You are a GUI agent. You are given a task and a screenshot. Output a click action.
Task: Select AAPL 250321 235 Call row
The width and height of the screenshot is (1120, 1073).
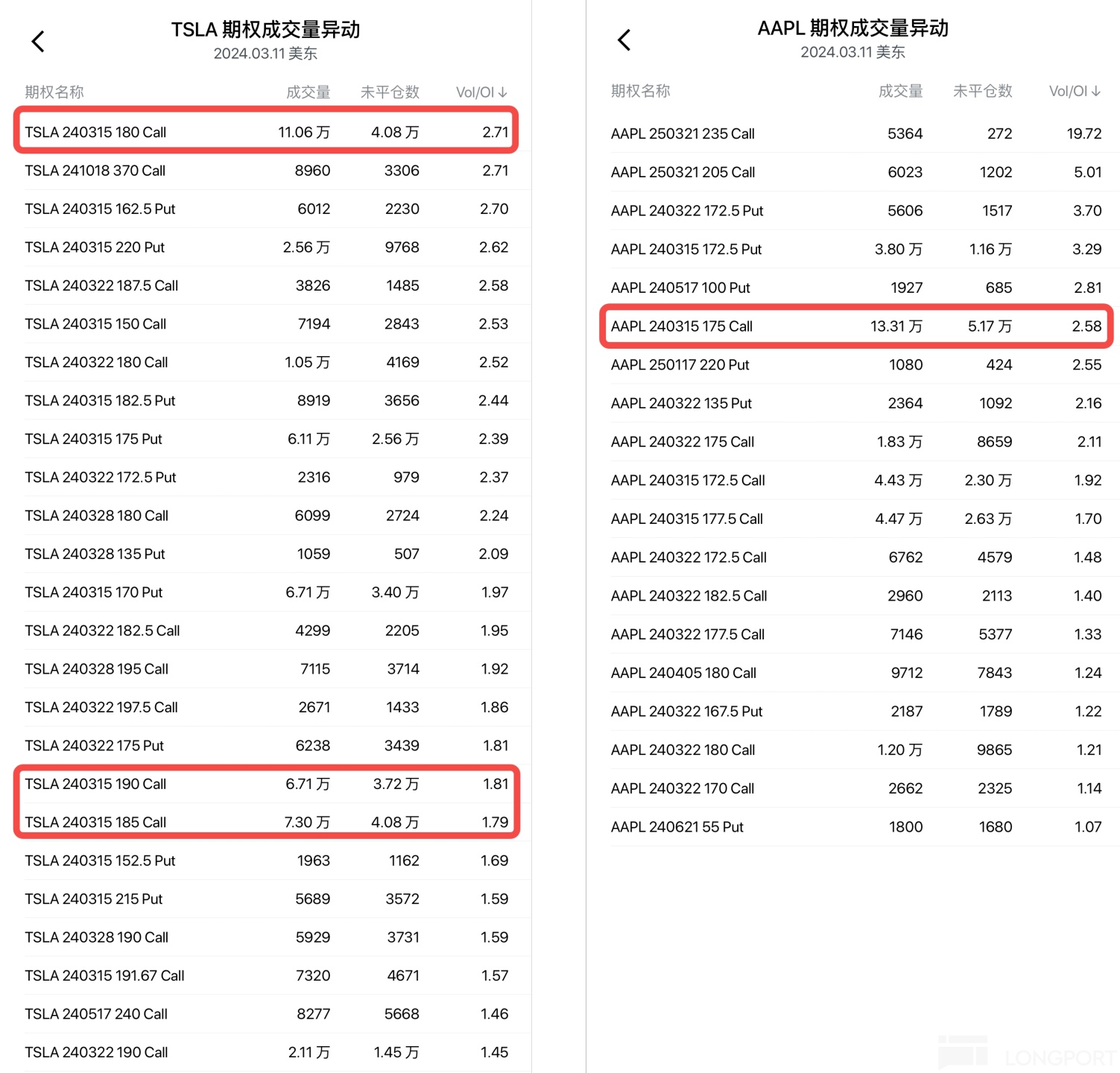point(865,134)
